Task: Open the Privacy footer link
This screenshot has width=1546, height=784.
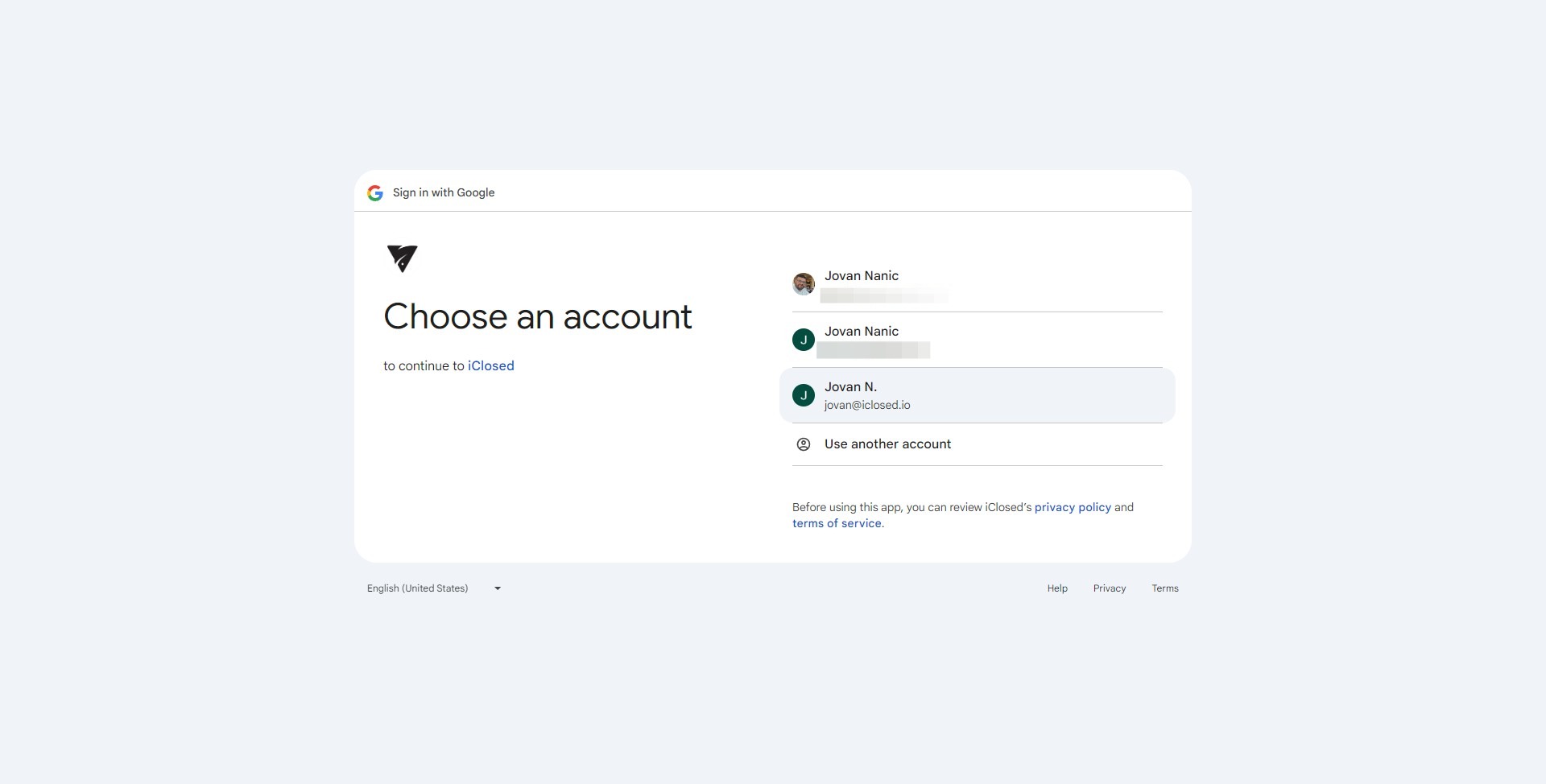Action: click(x=1110, y=589)
